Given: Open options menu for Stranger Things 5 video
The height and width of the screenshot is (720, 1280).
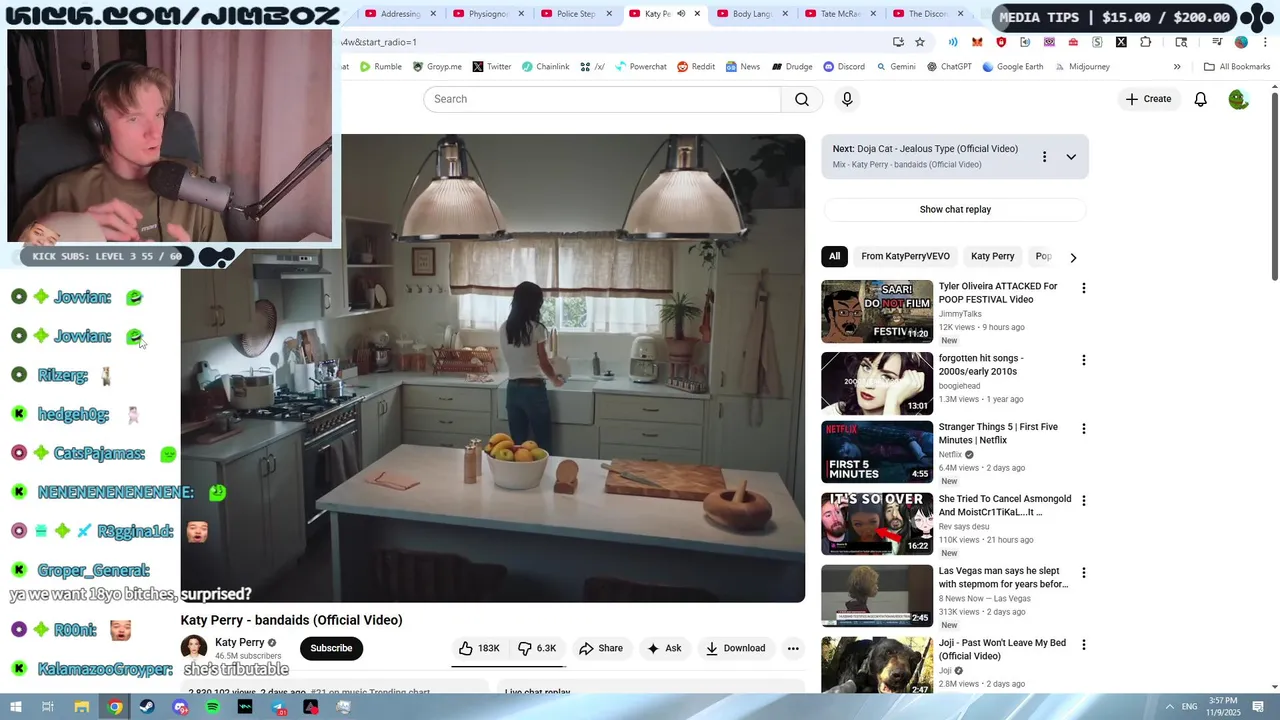Looking at the screenshot, I should point(1083,429).
